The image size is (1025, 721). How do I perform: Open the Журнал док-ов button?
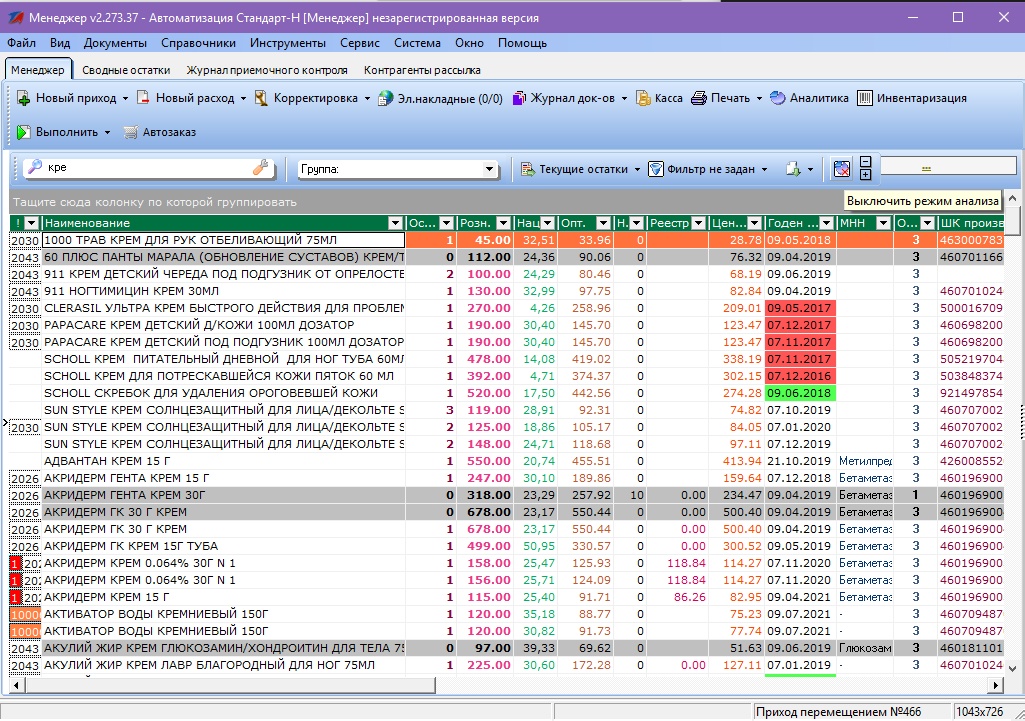tap(570, 98)
